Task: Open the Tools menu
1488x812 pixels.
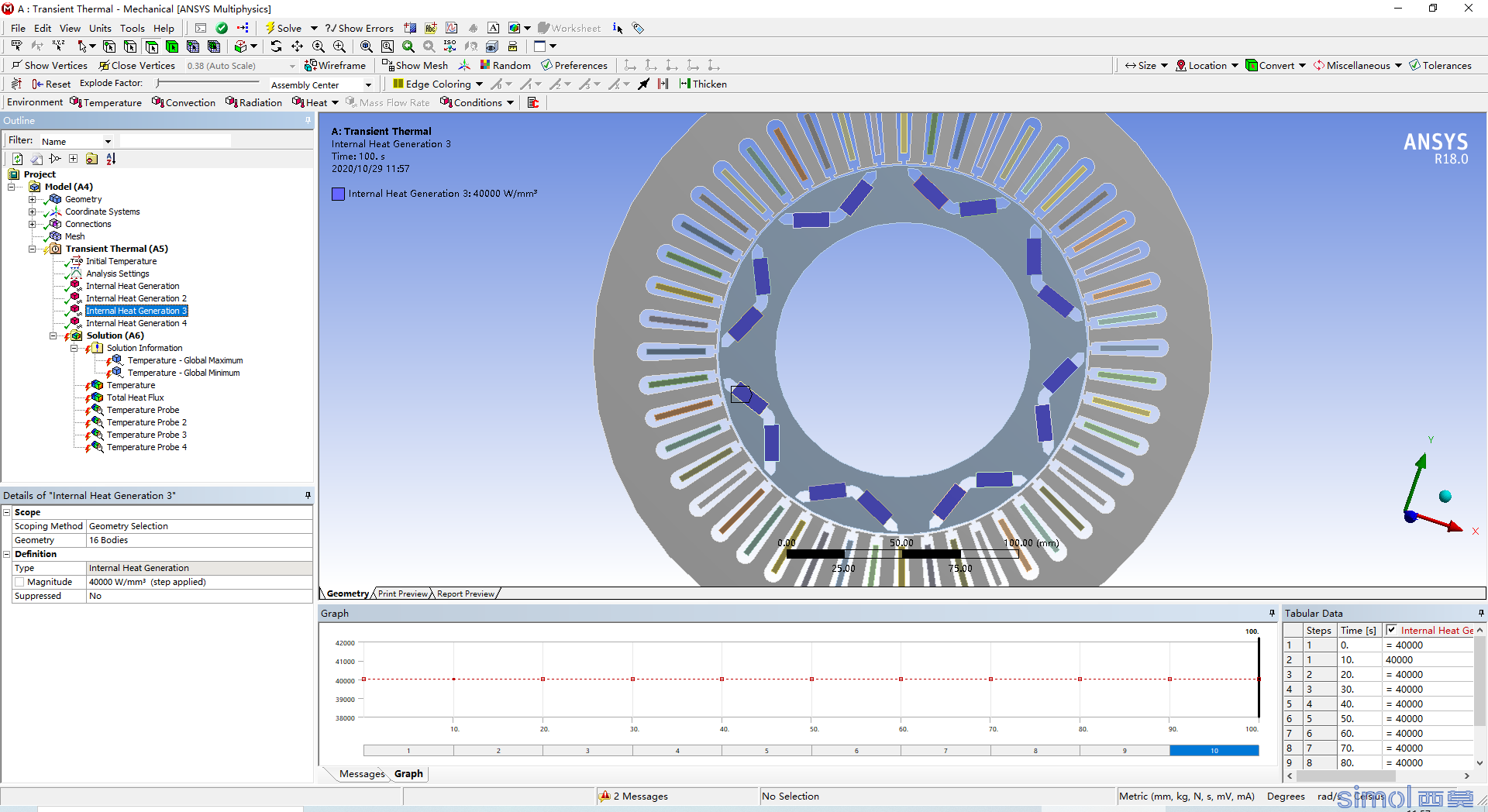Action: (x=132, y=28)
